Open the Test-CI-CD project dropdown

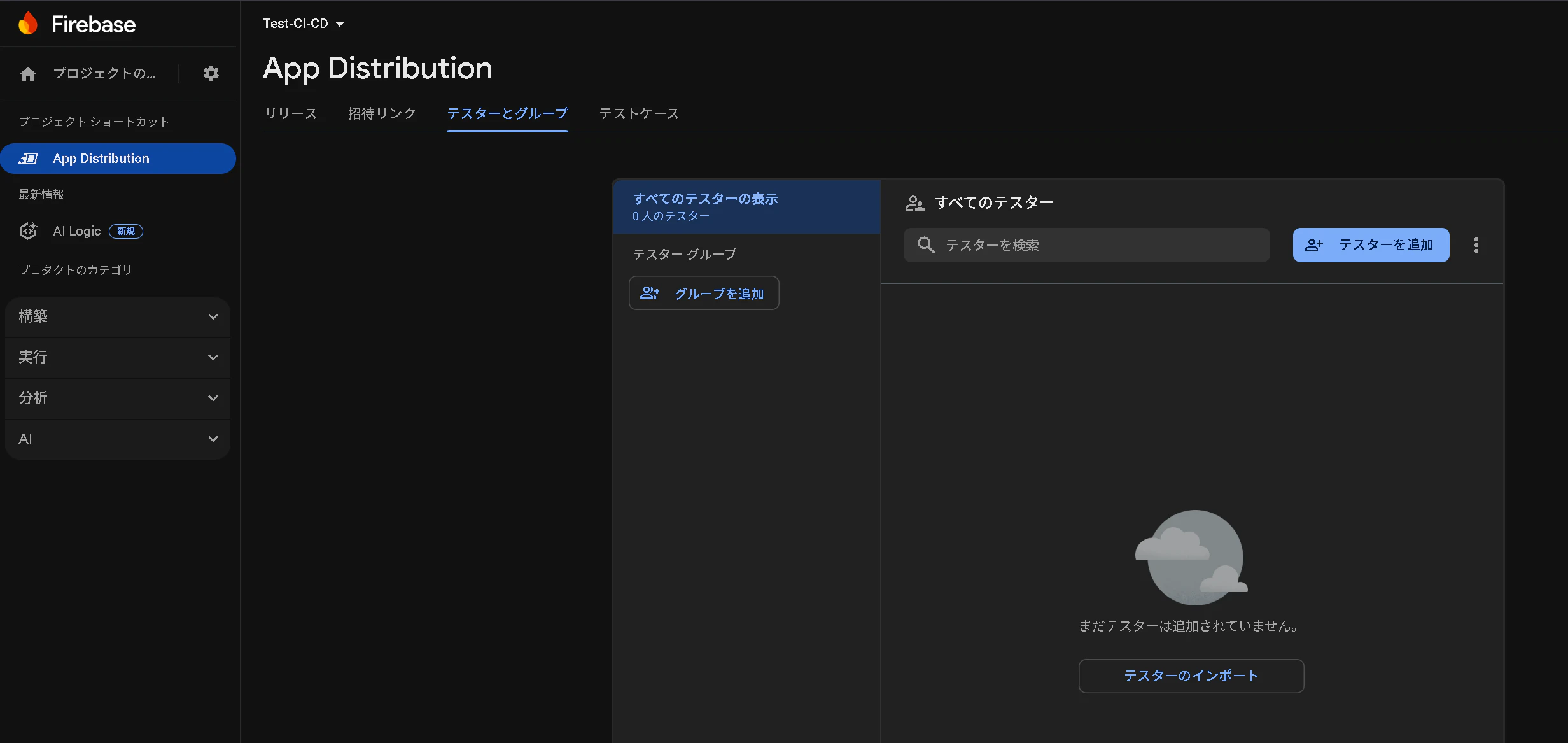[x=304, y=24]
